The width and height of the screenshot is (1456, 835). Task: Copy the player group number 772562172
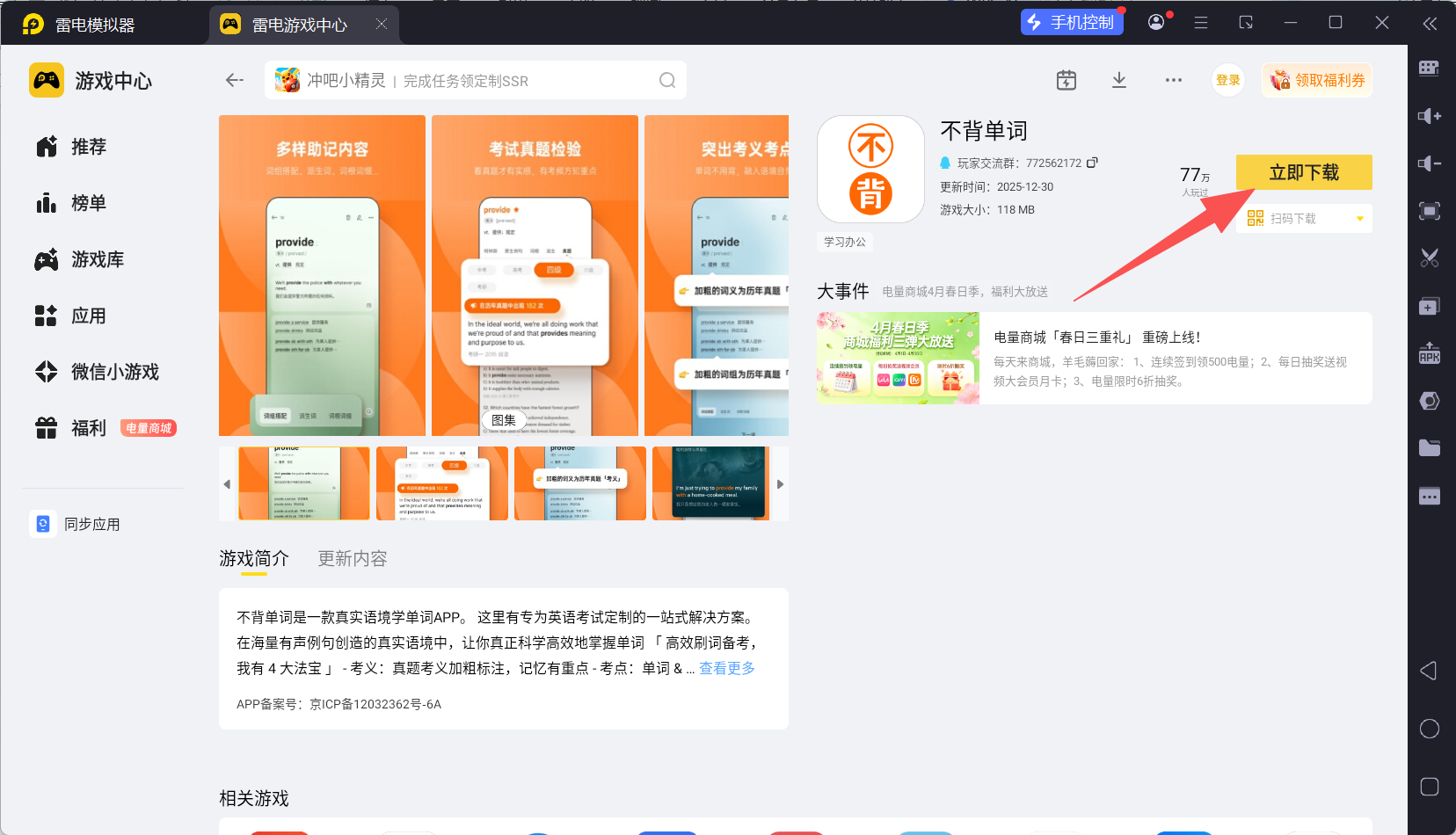1092,163
